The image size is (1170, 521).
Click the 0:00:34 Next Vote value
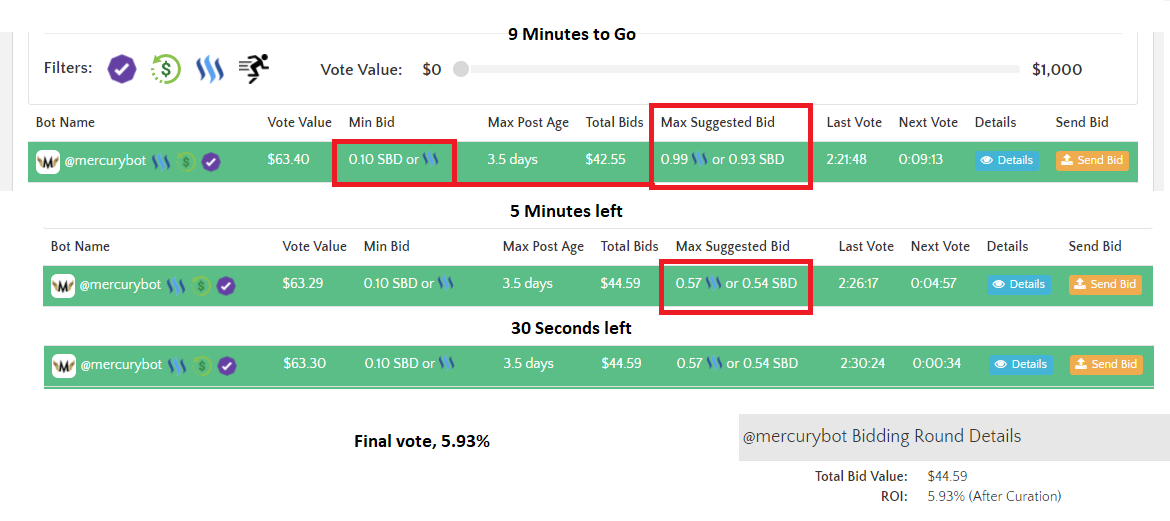coord(936,364)
